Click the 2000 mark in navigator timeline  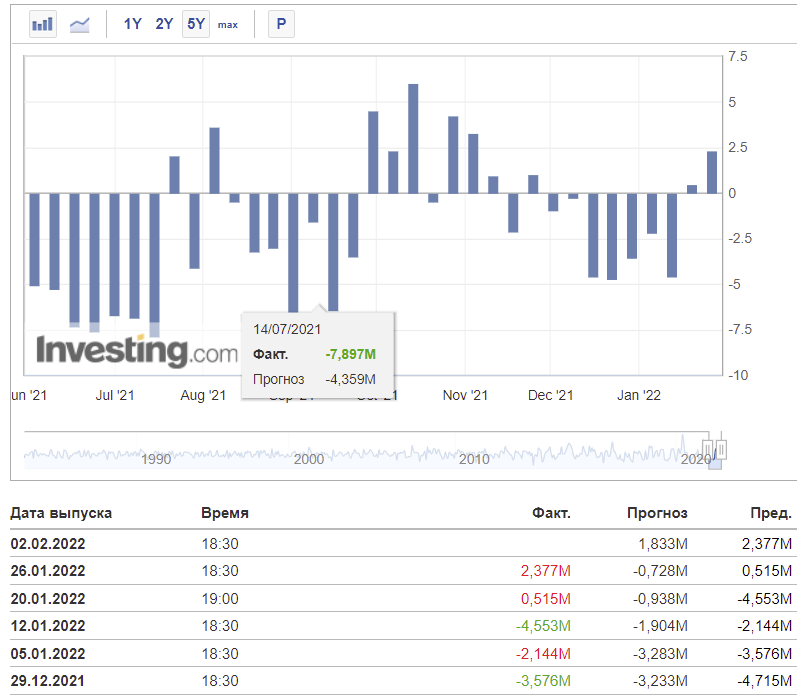309,459
